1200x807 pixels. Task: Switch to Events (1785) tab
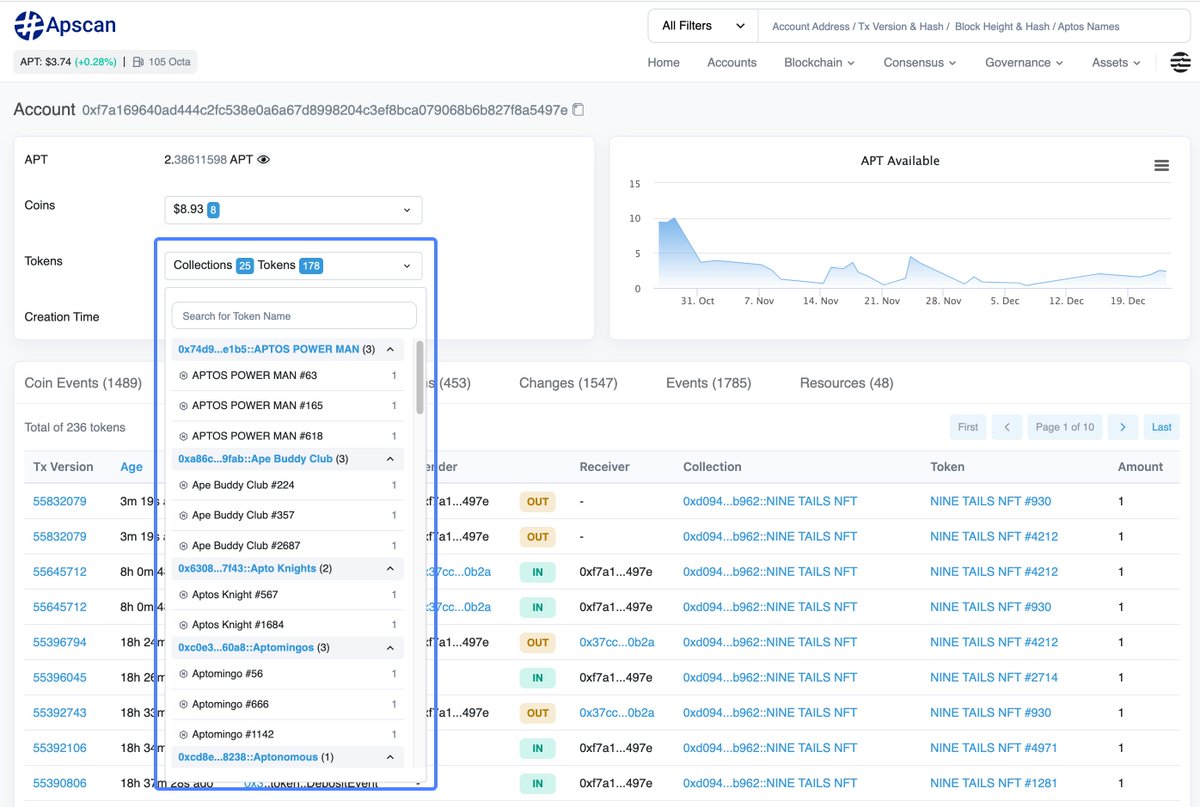[708, 383]
